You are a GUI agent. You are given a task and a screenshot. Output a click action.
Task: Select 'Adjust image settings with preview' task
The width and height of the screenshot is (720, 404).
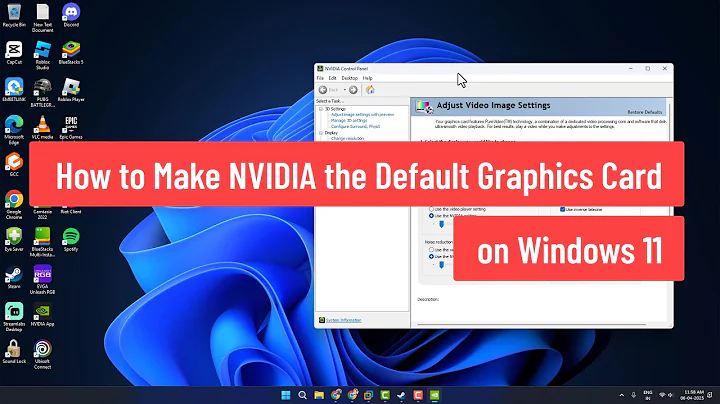tap(362, 114)
